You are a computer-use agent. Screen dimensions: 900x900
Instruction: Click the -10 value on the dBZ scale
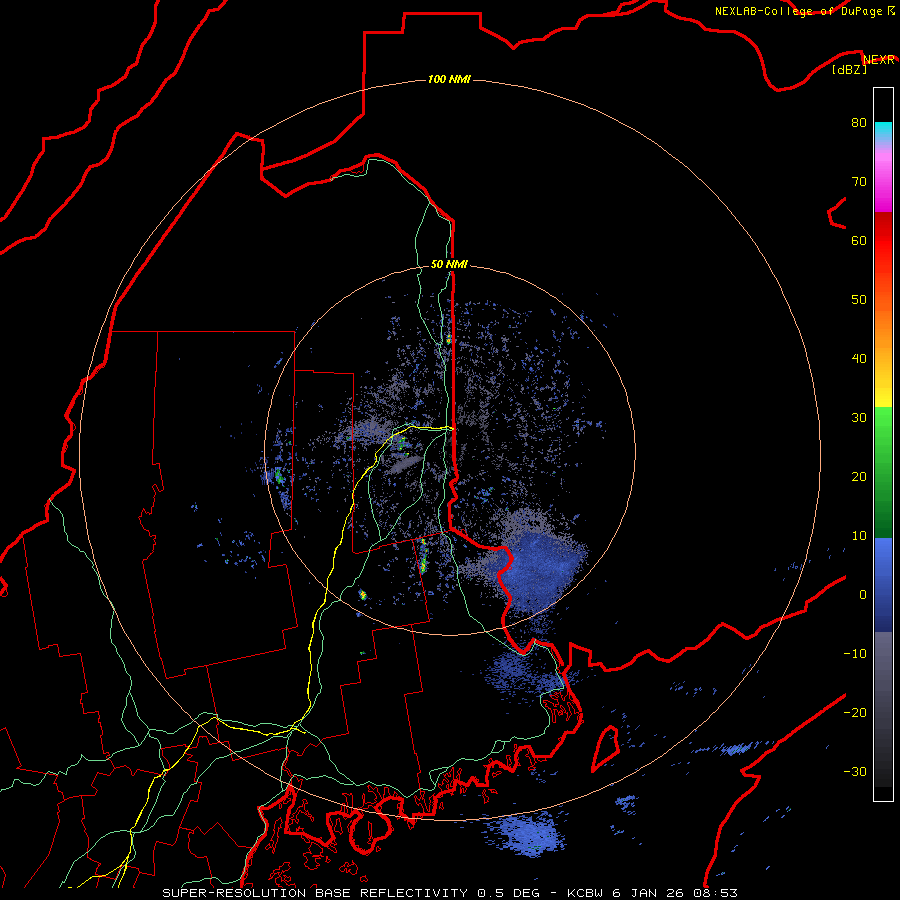click(855, 654)
